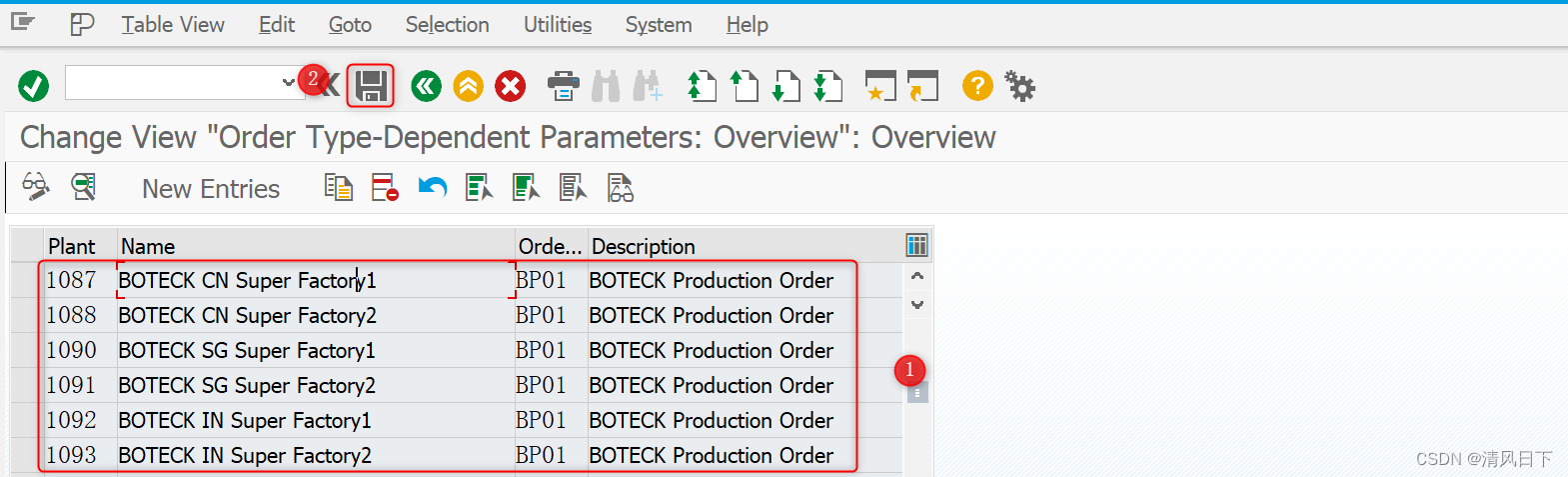Click the Deselect All icon
The width and height of the screenshot is (1568, 477).
574,187
